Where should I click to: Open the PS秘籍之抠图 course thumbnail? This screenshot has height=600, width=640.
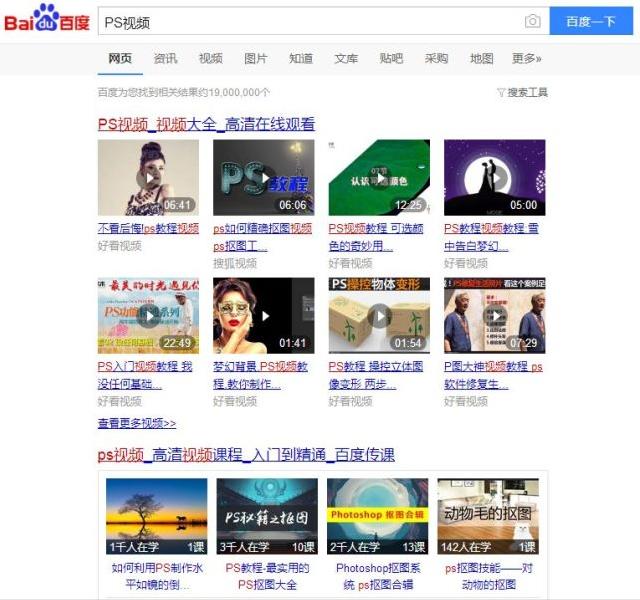pyautogui.click(x=267, y=516)
